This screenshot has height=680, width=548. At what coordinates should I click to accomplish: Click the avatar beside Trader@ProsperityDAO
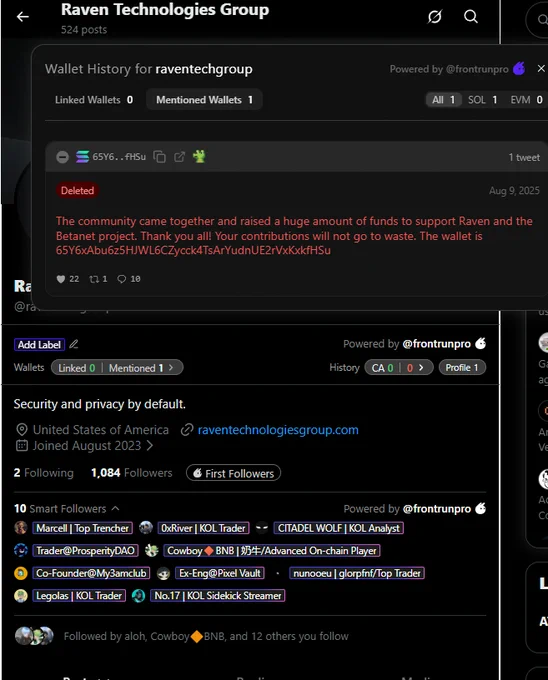(21, 550)
